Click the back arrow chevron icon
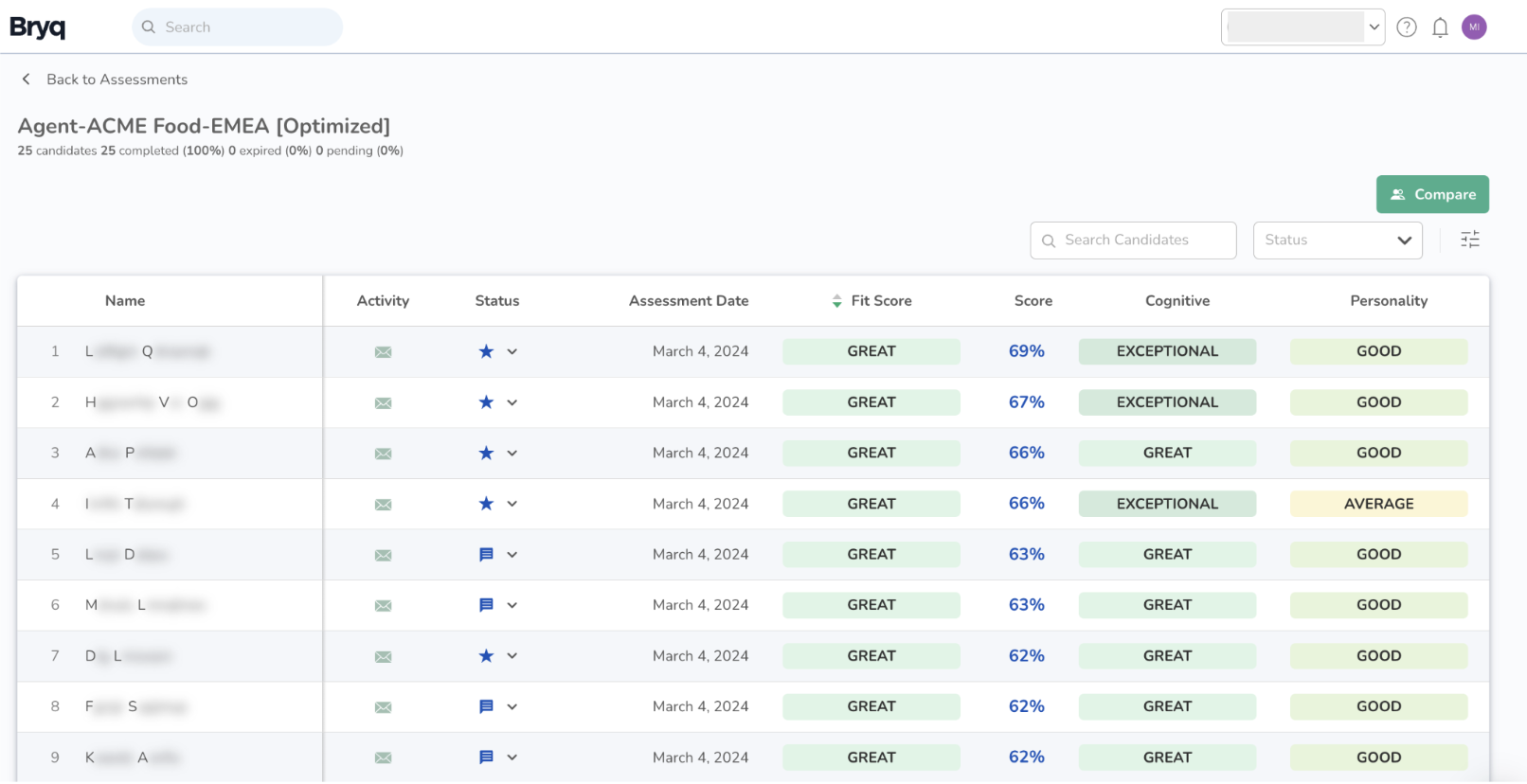Viewport: 1527px width, 784px height. point(27,80)
